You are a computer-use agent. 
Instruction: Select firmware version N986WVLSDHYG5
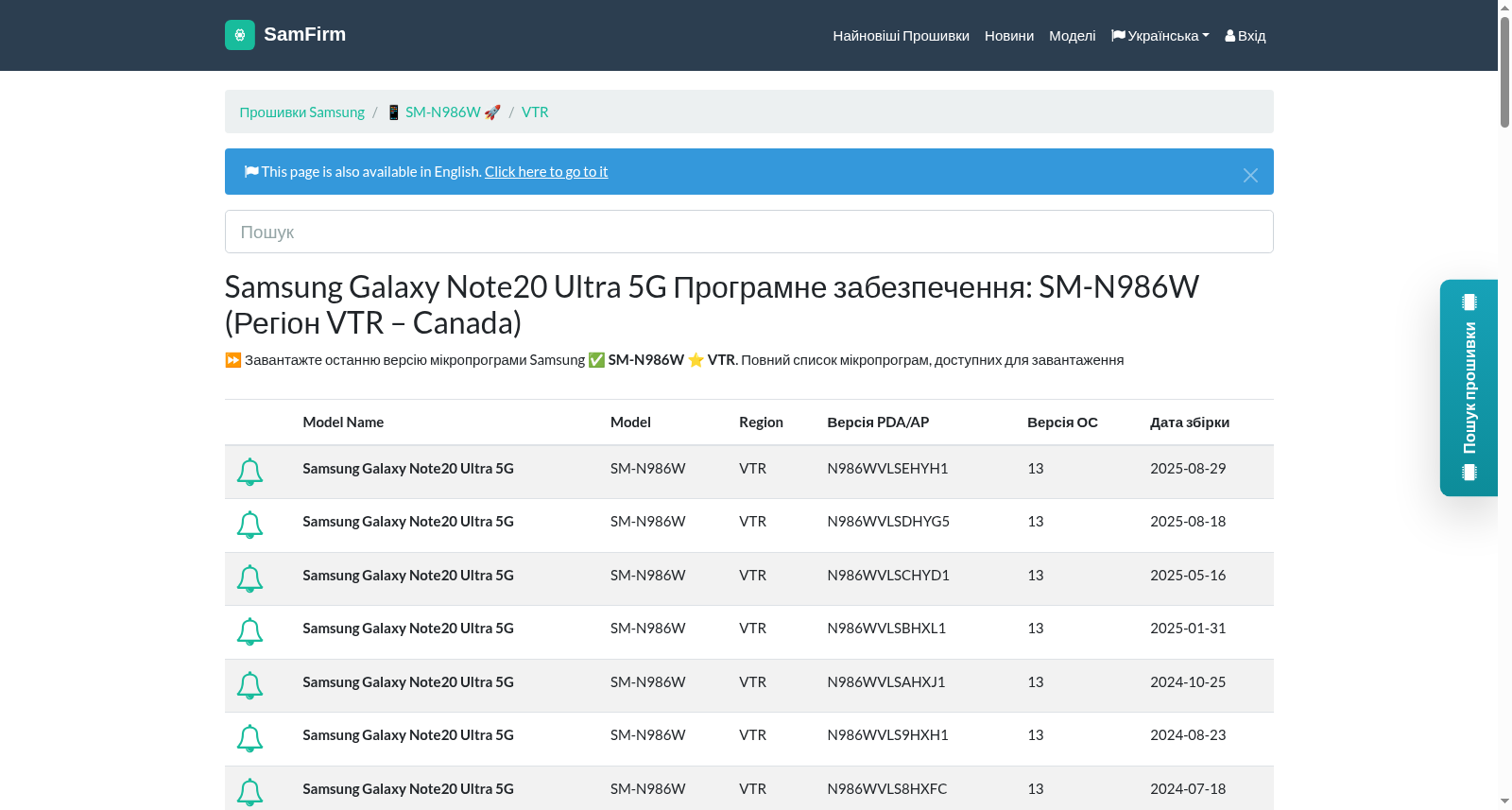point(888,522)
